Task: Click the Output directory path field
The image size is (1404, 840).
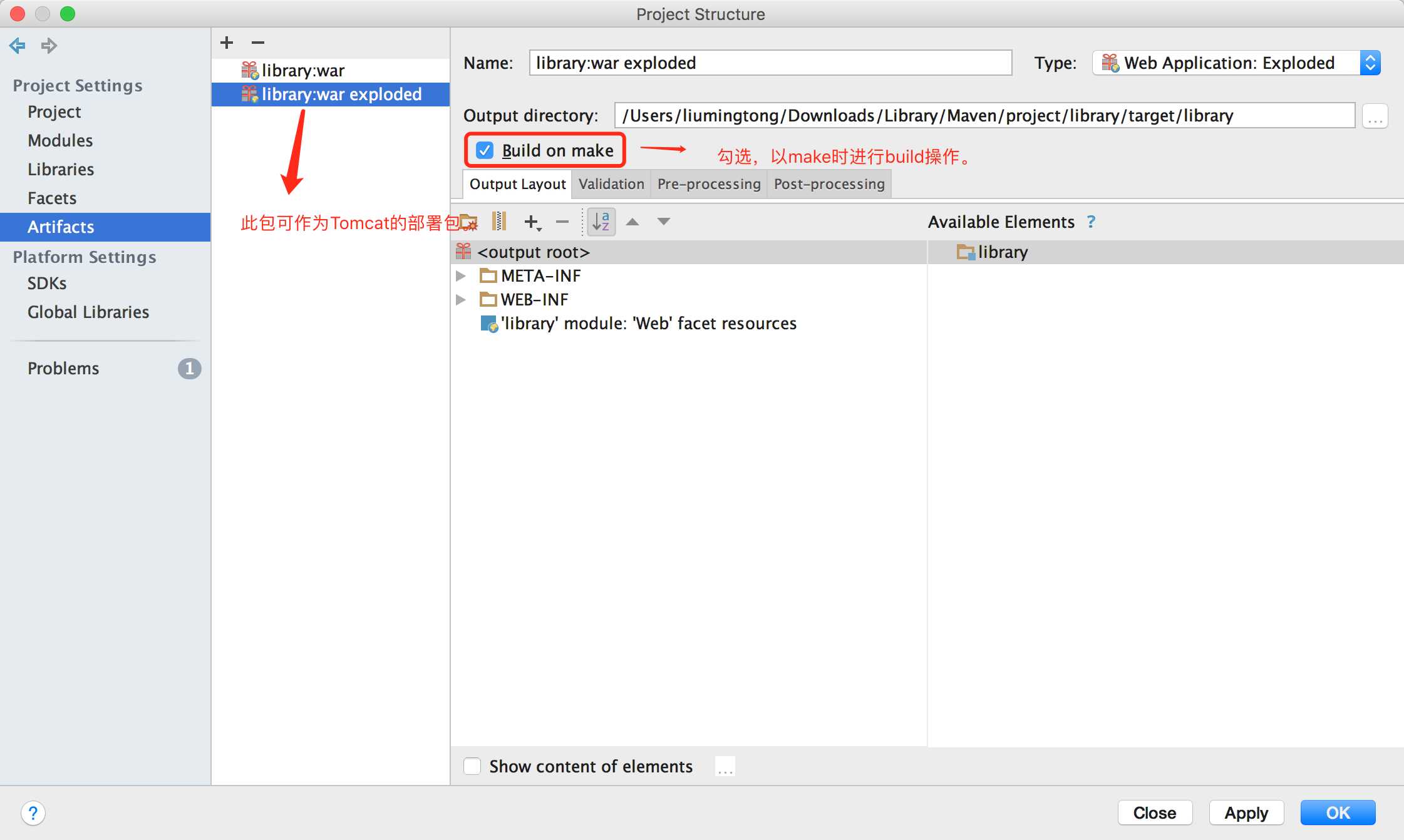Action: pyautogui.click(x=984, y=116)
